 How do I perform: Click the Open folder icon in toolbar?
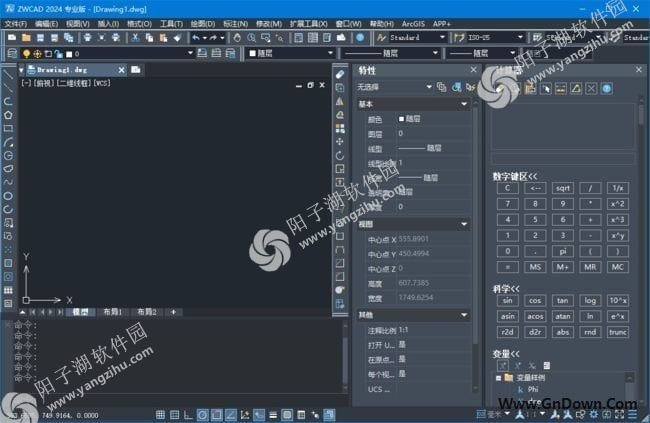[26, 38]
